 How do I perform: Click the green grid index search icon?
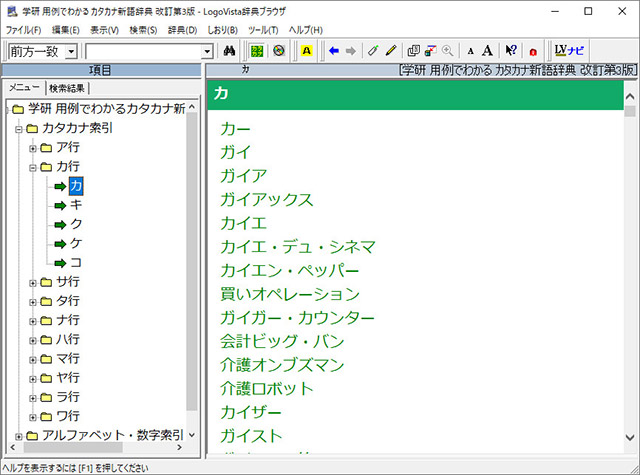point(257,51)
